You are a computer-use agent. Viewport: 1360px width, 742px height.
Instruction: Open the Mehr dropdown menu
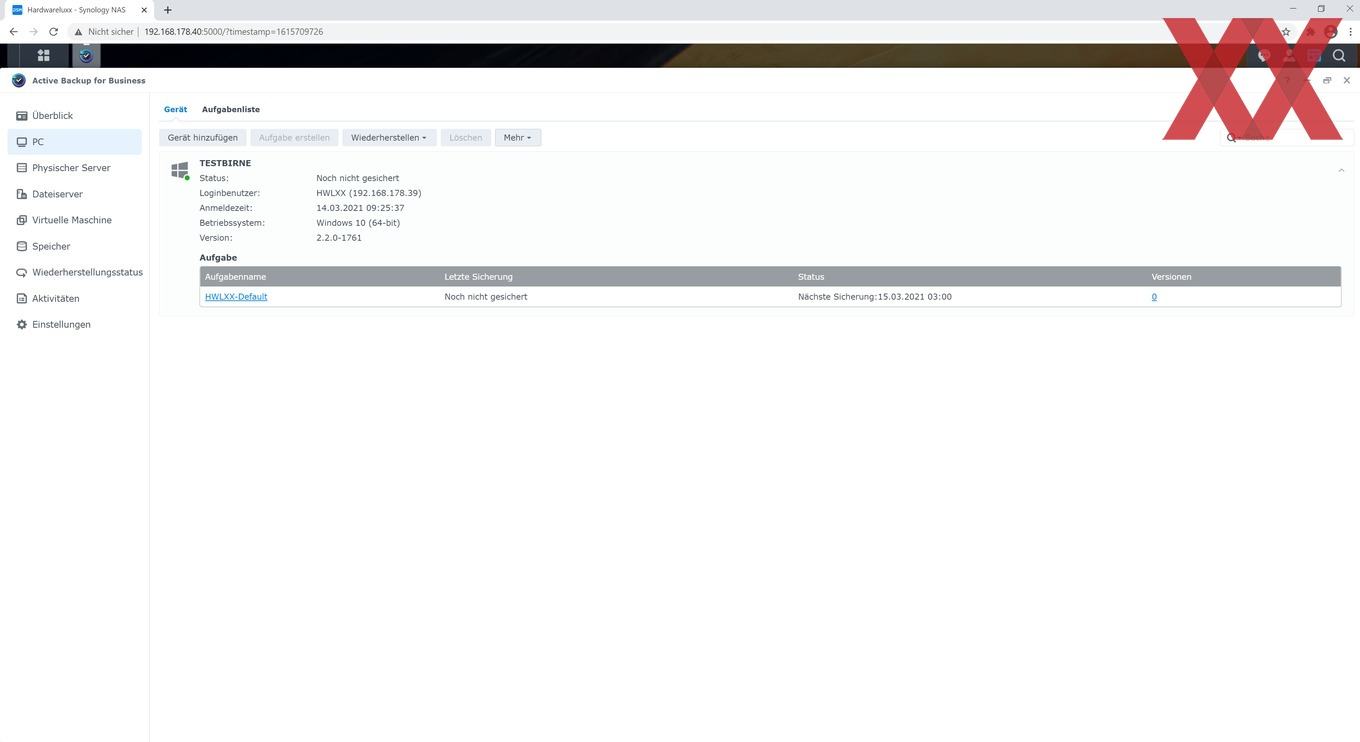coord(518,137)
